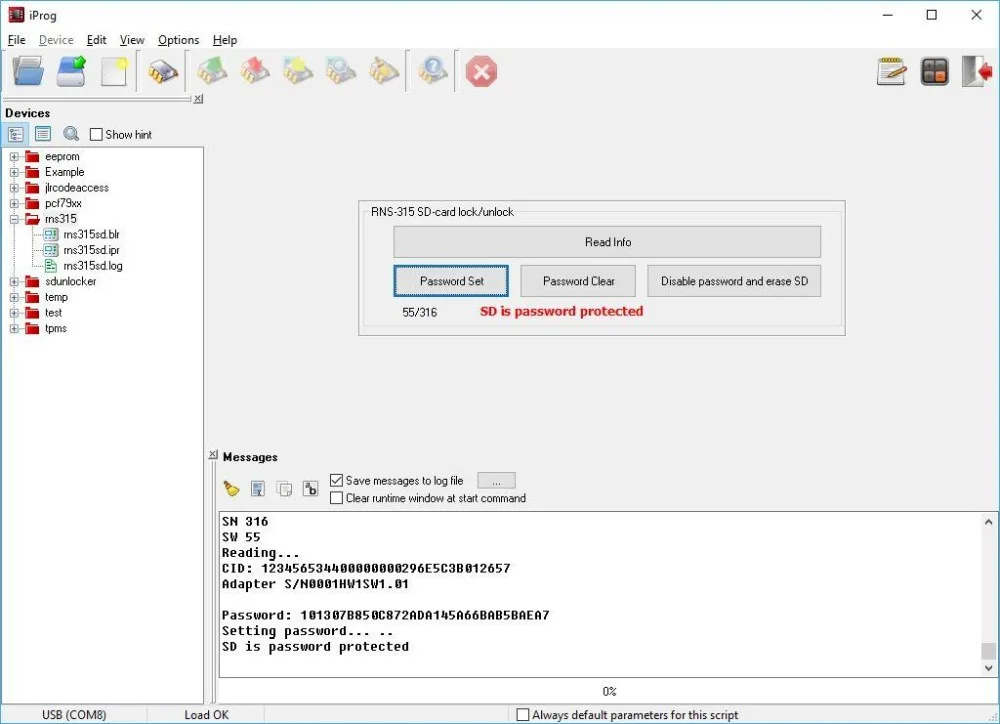Uncheck Save messages to log file
1000x724 pixels.
click(336, 480)
